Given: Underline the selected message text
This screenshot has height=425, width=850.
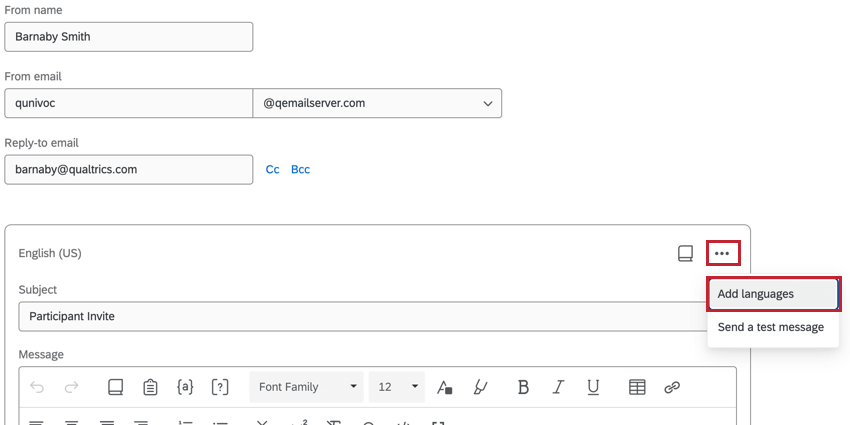Looking at the screenshot, I should 593,387.
